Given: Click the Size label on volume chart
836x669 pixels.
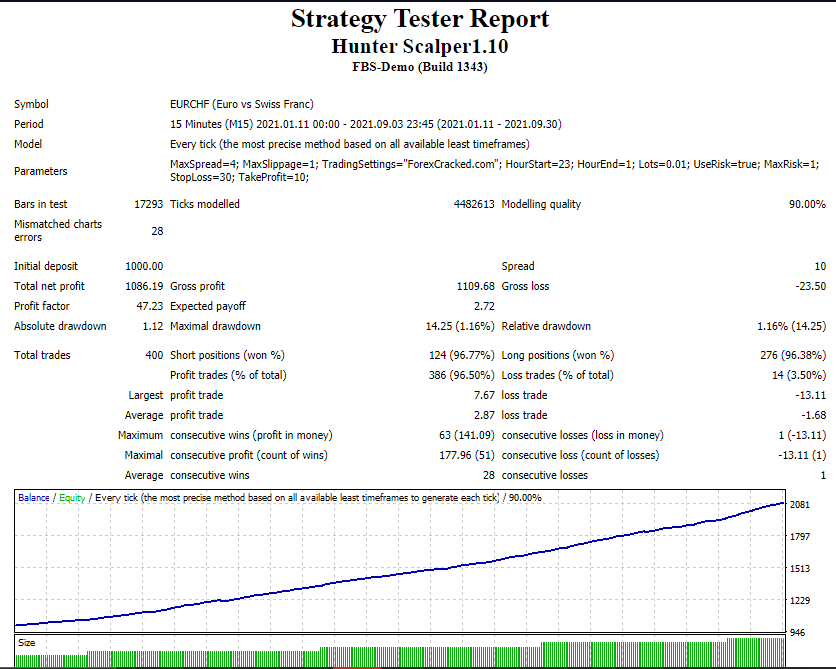Looking at the screenshot, I should pos(26,642).
